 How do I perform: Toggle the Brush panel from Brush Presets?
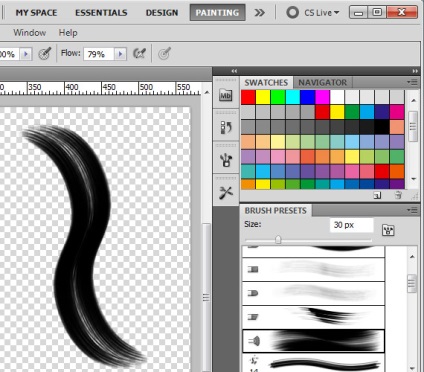coord(388,230)
